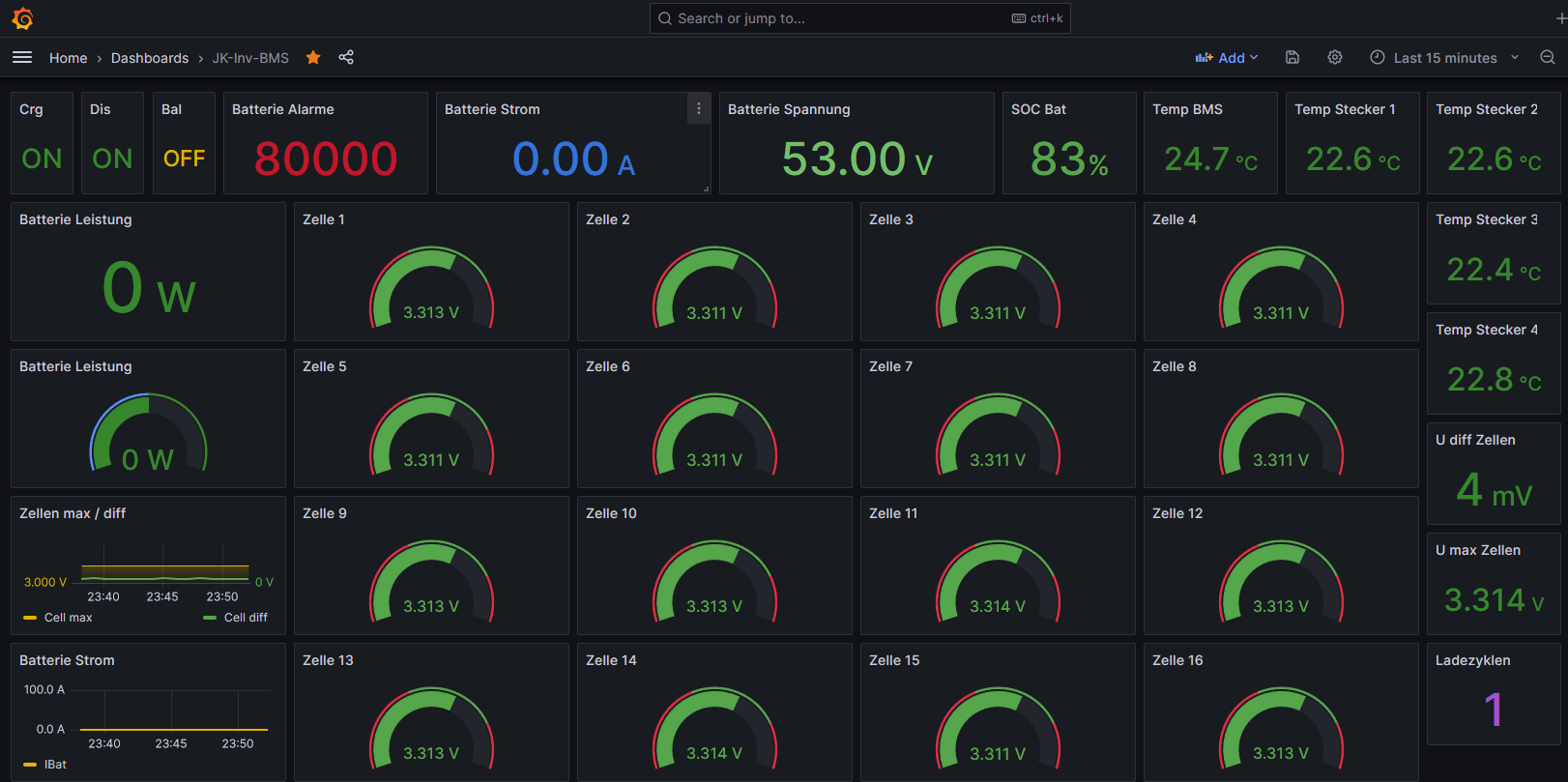Open the Last 15 minutes time picker
The height and width of the screenshot is (782, 1568).
[1444, 58]
